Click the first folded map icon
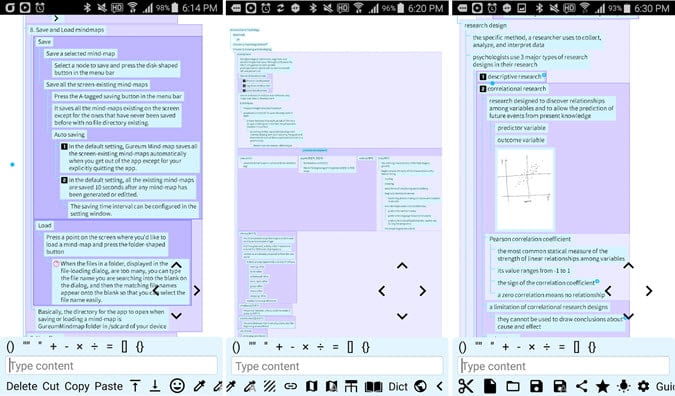This screenshot has width=675, height=396. click(311, 386)
